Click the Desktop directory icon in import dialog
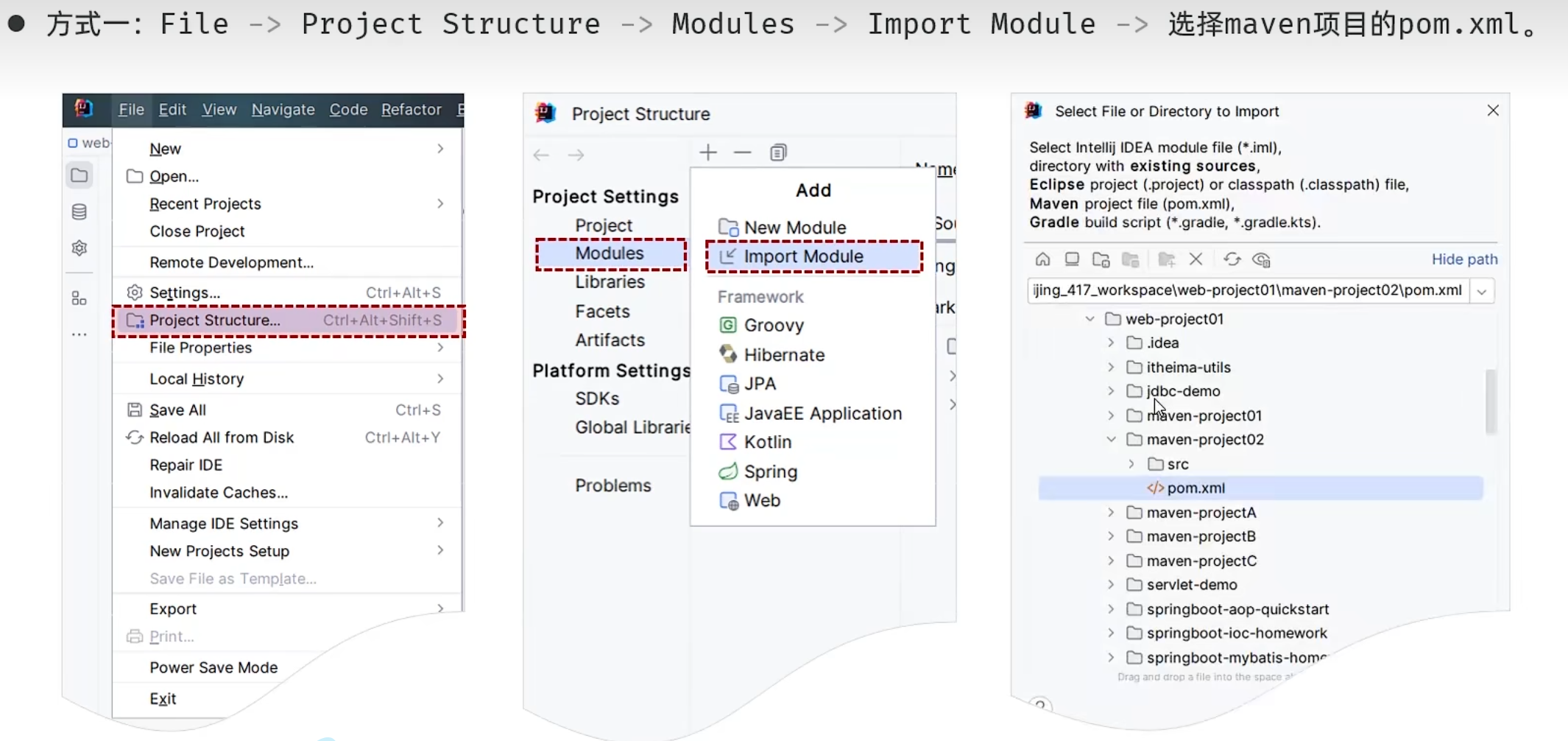 1072,259
